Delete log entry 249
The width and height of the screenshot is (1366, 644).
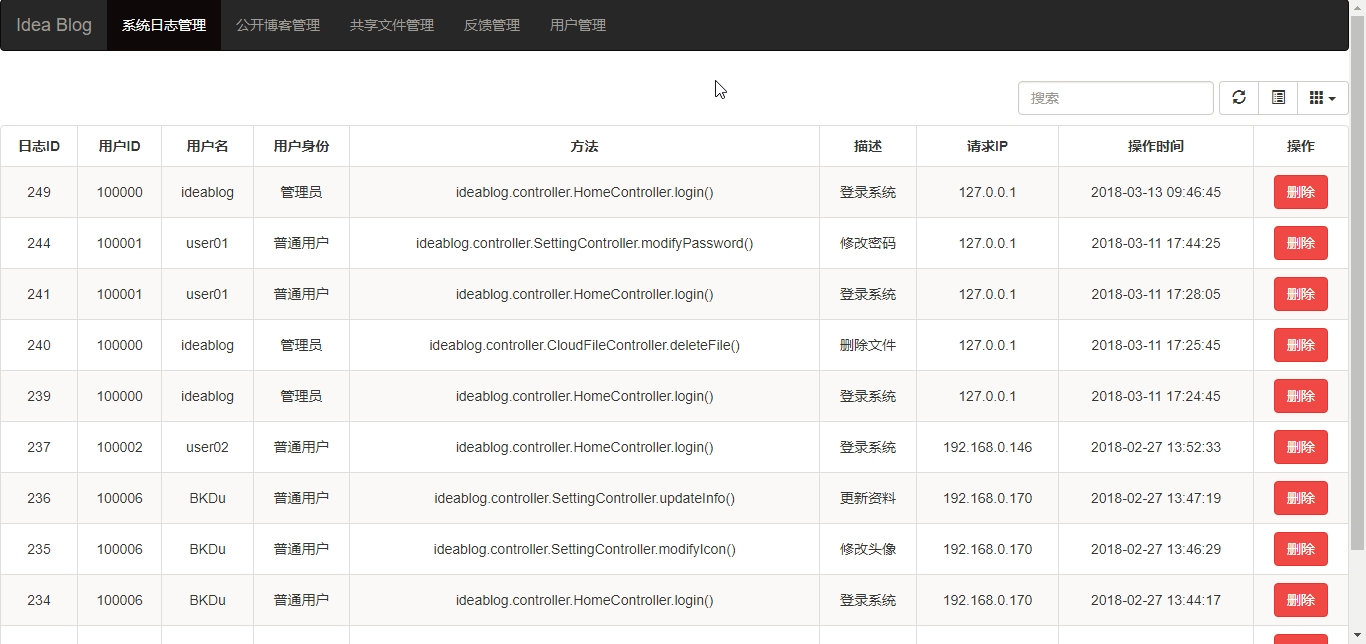coord(1300,192)
